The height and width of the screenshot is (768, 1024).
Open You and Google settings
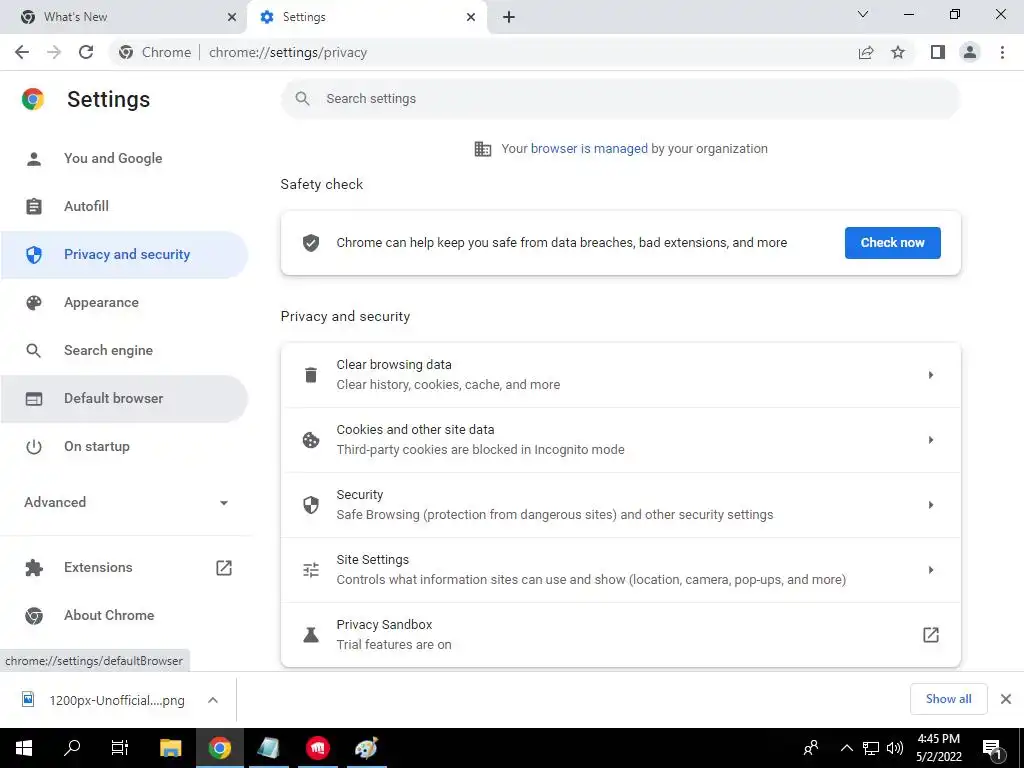point(124,159)
